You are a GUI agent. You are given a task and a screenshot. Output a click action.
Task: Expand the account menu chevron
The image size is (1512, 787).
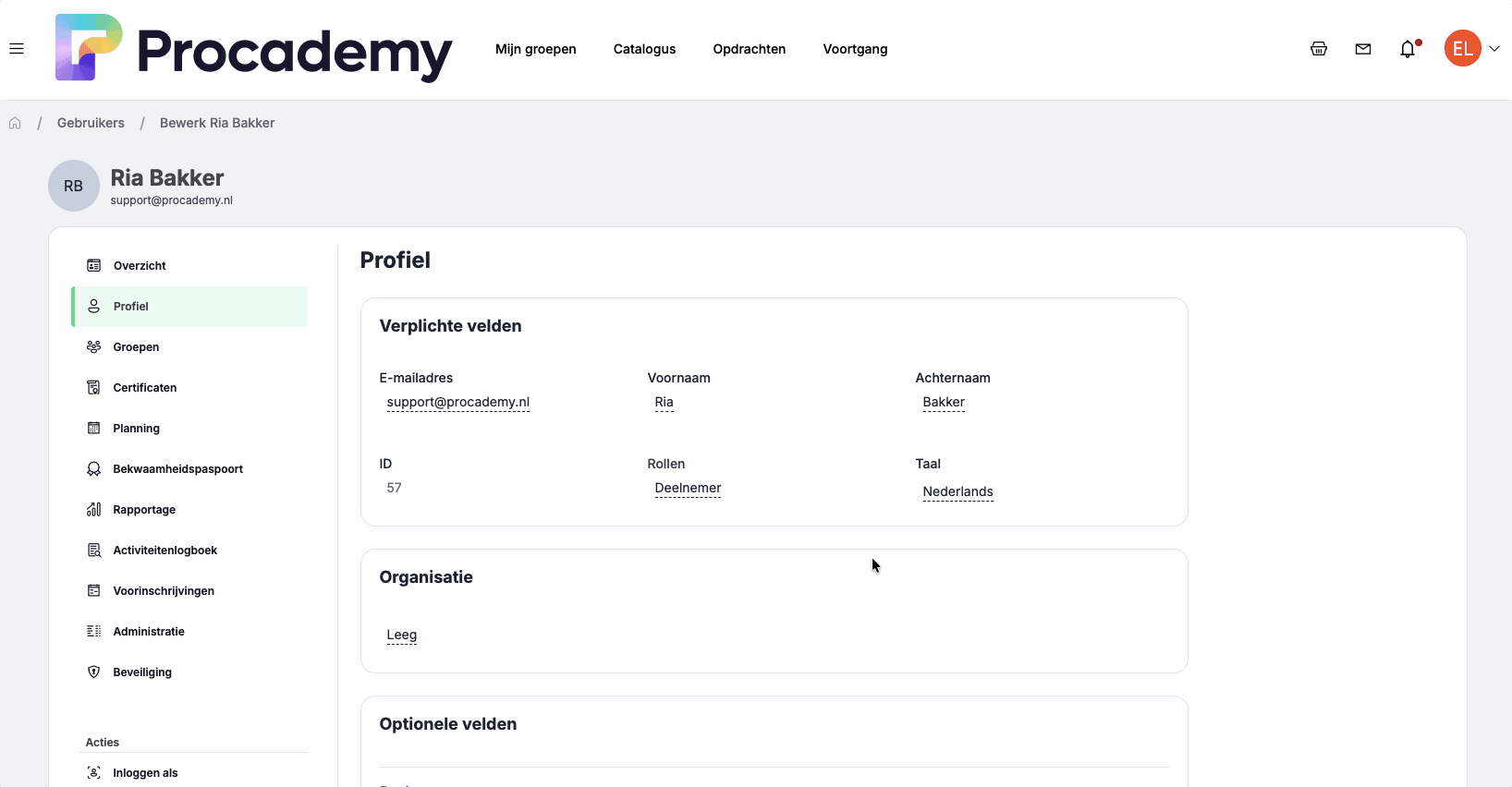coord(1494,49)
